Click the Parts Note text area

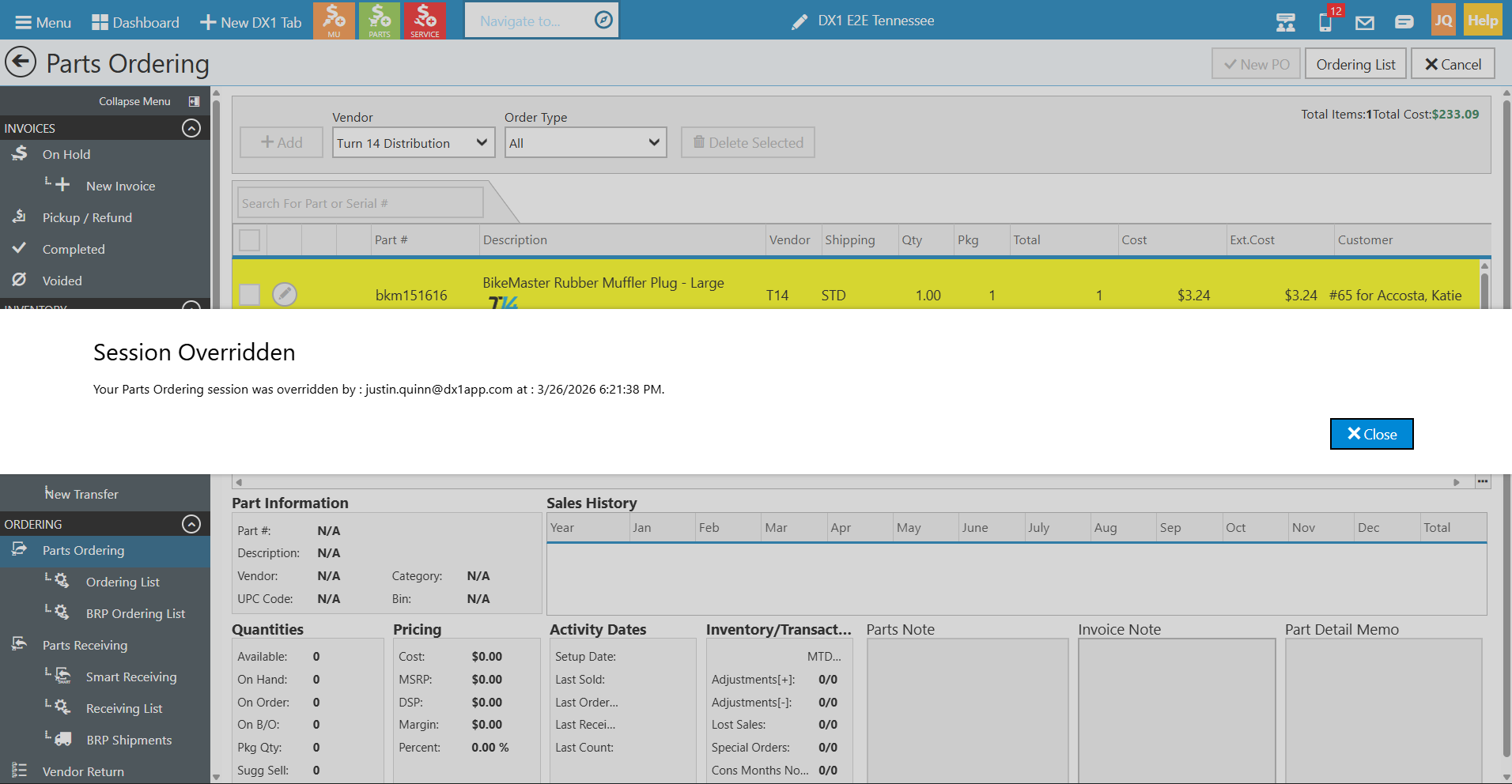[x=968, y=711]
